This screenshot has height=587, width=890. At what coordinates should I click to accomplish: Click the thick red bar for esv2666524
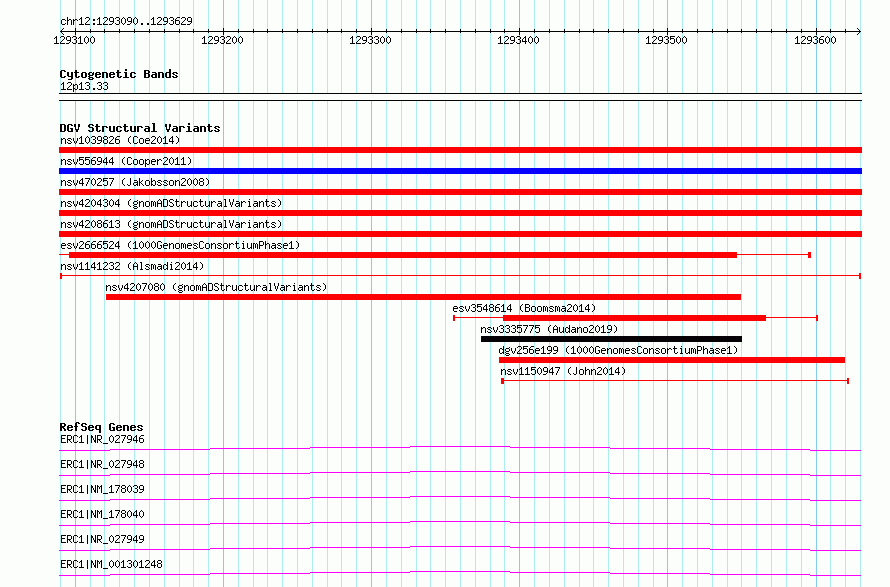point(403,255)
